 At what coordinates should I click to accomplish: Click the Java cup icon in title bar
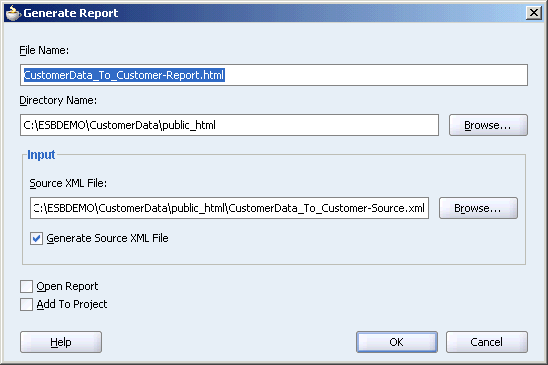pyautogui.click(x=14, y=13)
